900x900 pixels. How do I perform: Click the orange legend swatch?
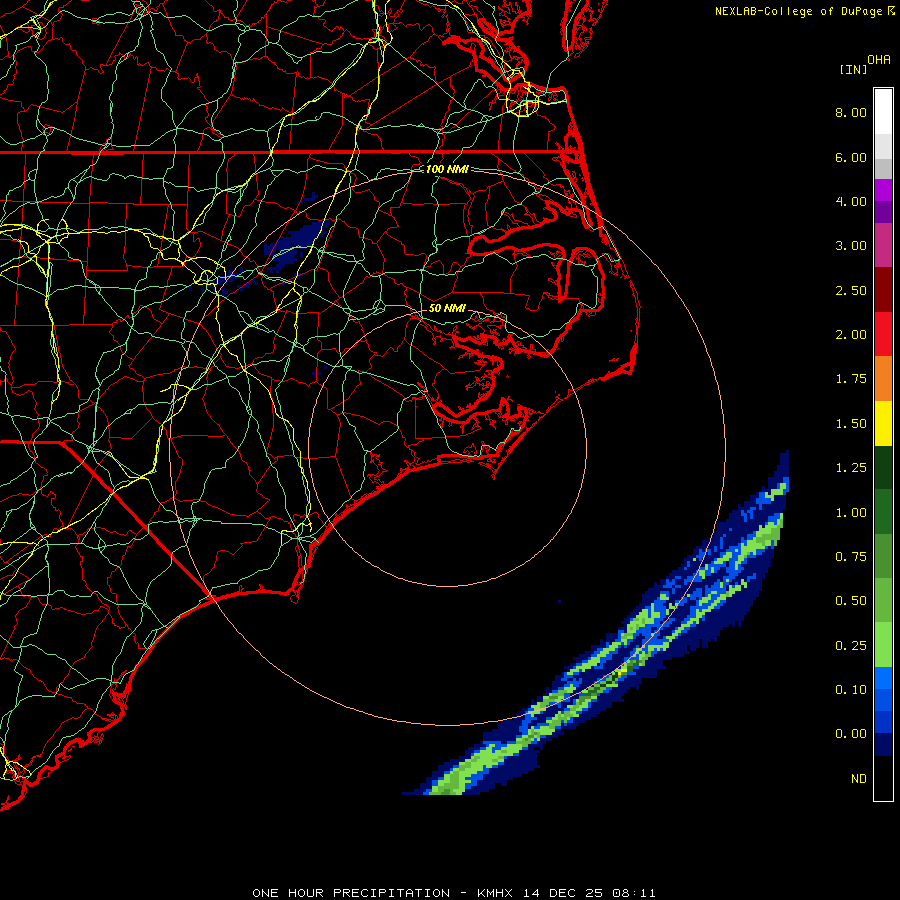883,379
